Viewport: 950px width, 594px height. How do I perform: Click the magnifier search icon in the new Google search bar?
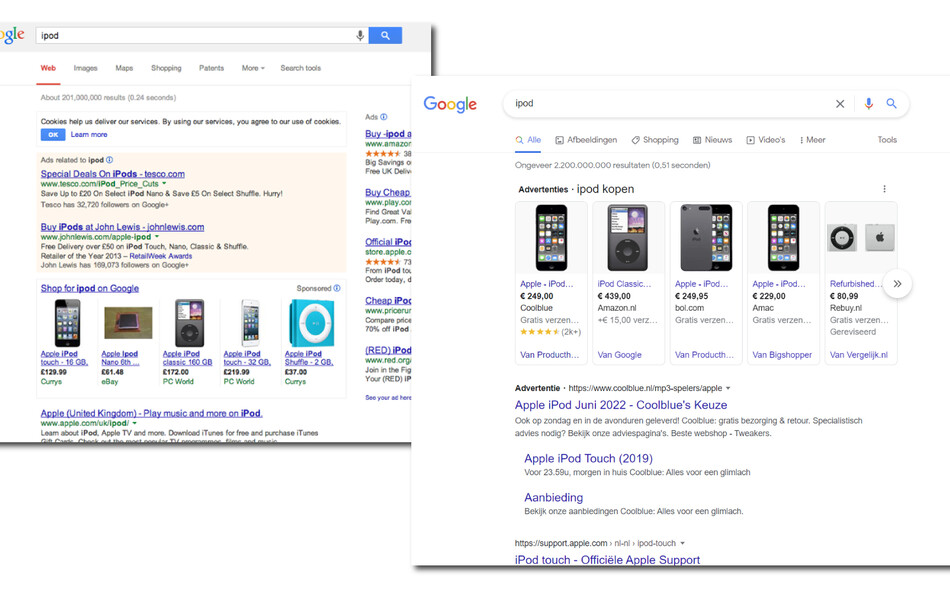(891, 104)
